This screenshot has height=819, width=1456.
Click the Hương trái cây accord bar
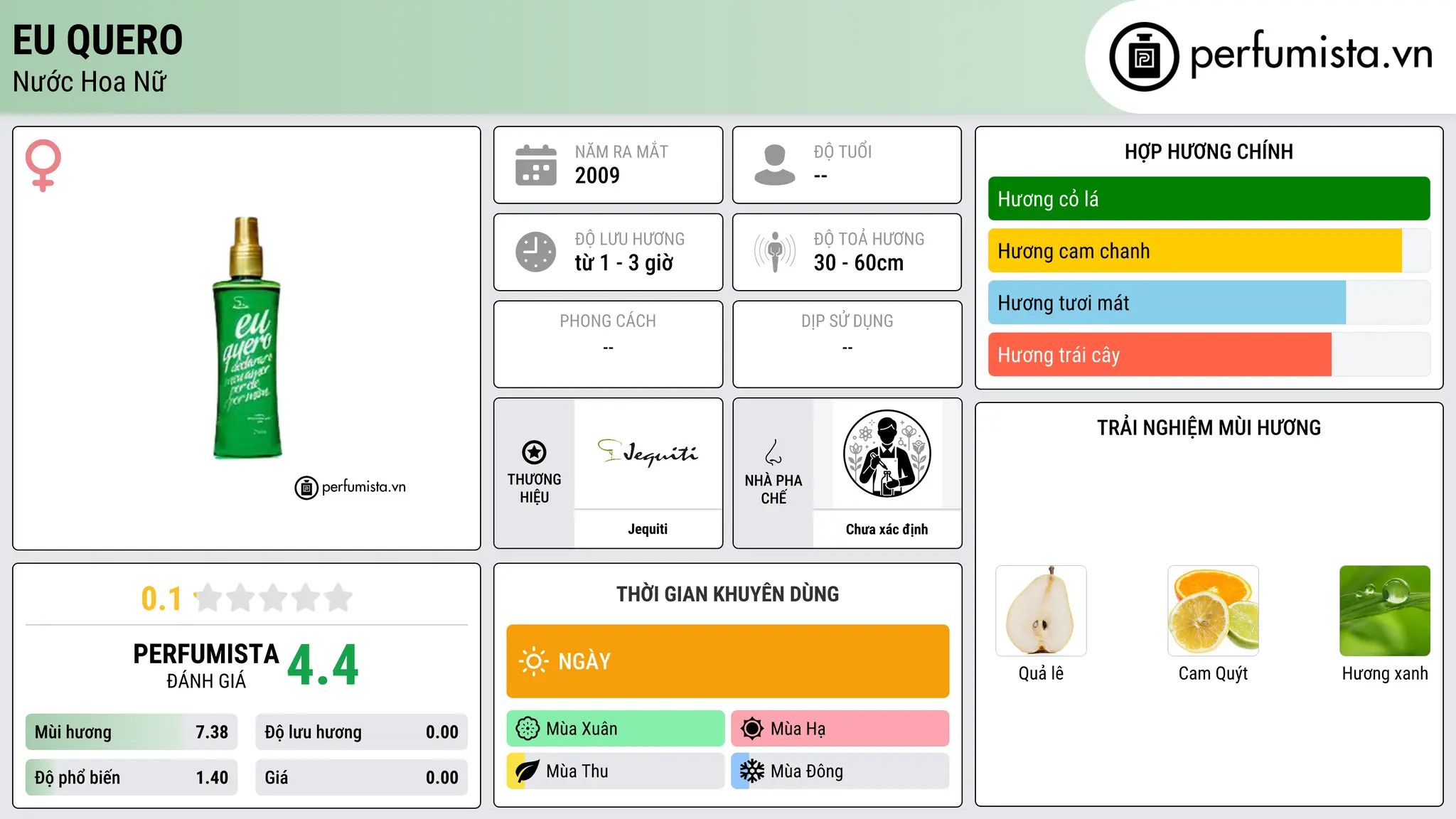(x=1209, y=355)
